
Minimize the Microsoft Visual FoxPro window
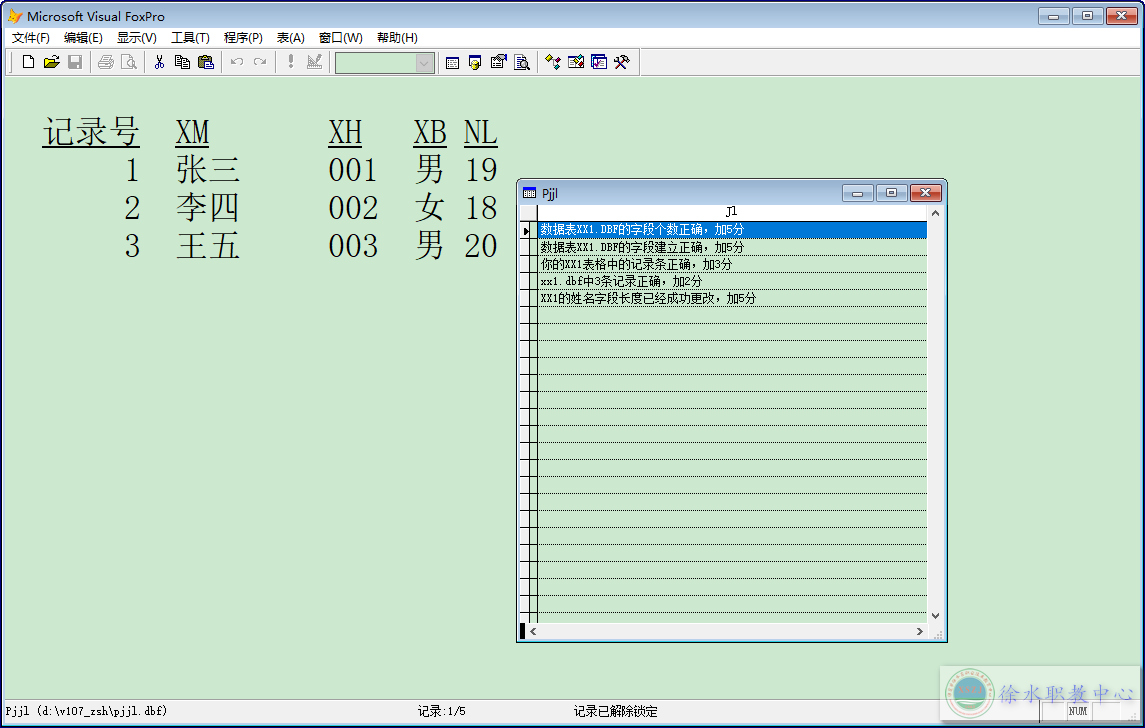(x=1054, y=15)
